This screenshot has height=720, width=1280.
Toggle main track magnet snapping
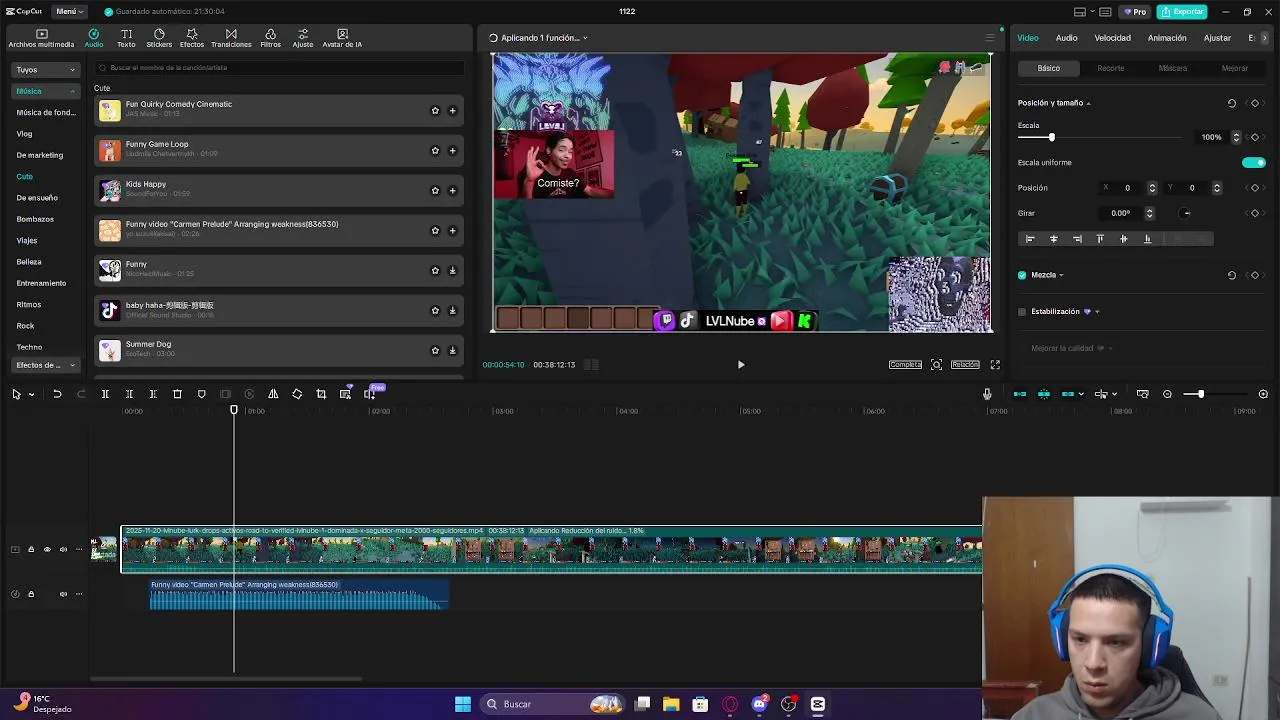point(1020,394)
